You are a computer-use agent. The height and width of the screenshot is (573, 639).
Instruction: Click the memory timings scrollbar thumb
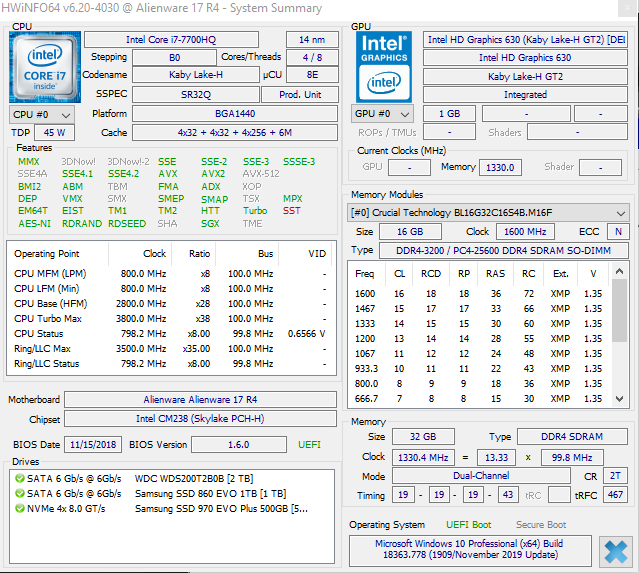(619, 311)
